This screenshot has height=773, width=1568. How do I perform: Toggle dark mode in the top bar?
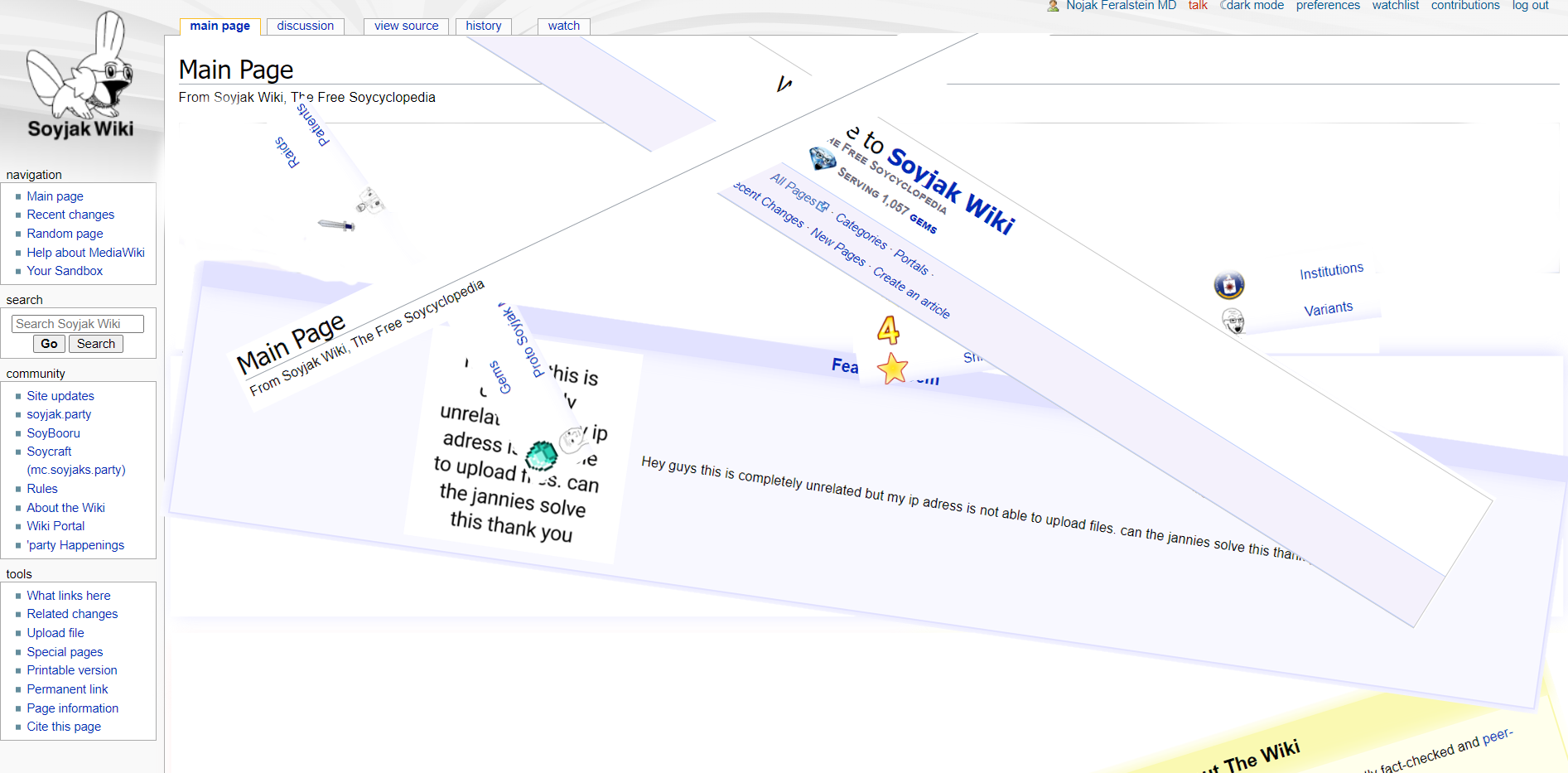[x=1253, y=6]
